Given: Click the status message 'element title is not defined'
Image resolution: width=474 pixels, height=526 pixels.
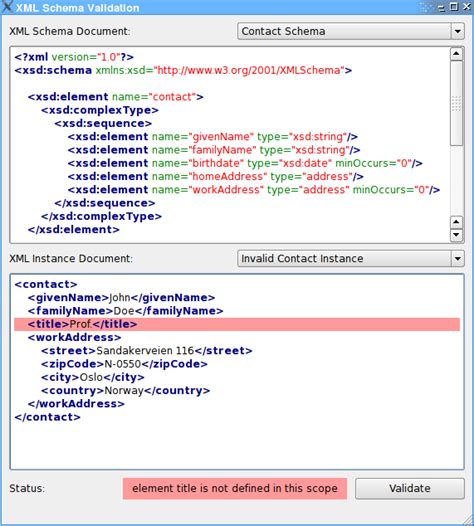Looking at the screenshot, I should pos(234,488).
